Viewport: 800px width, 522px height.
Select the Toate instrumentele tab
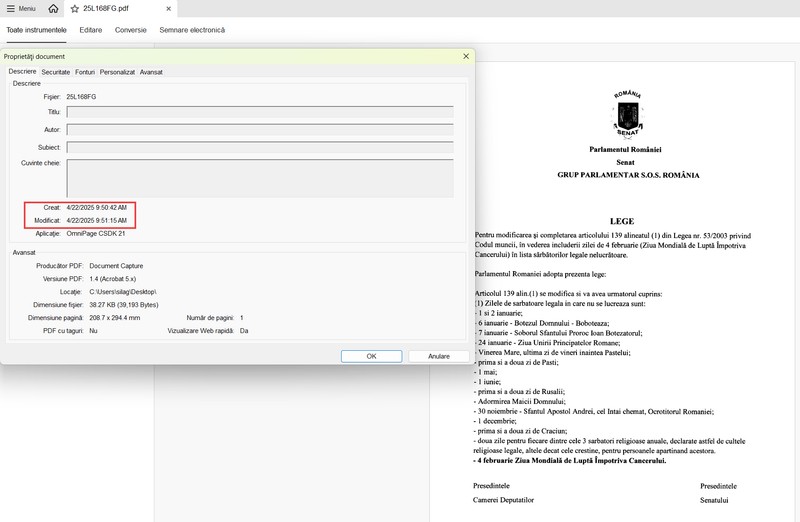pyautogui.click(x=36, y=30)
